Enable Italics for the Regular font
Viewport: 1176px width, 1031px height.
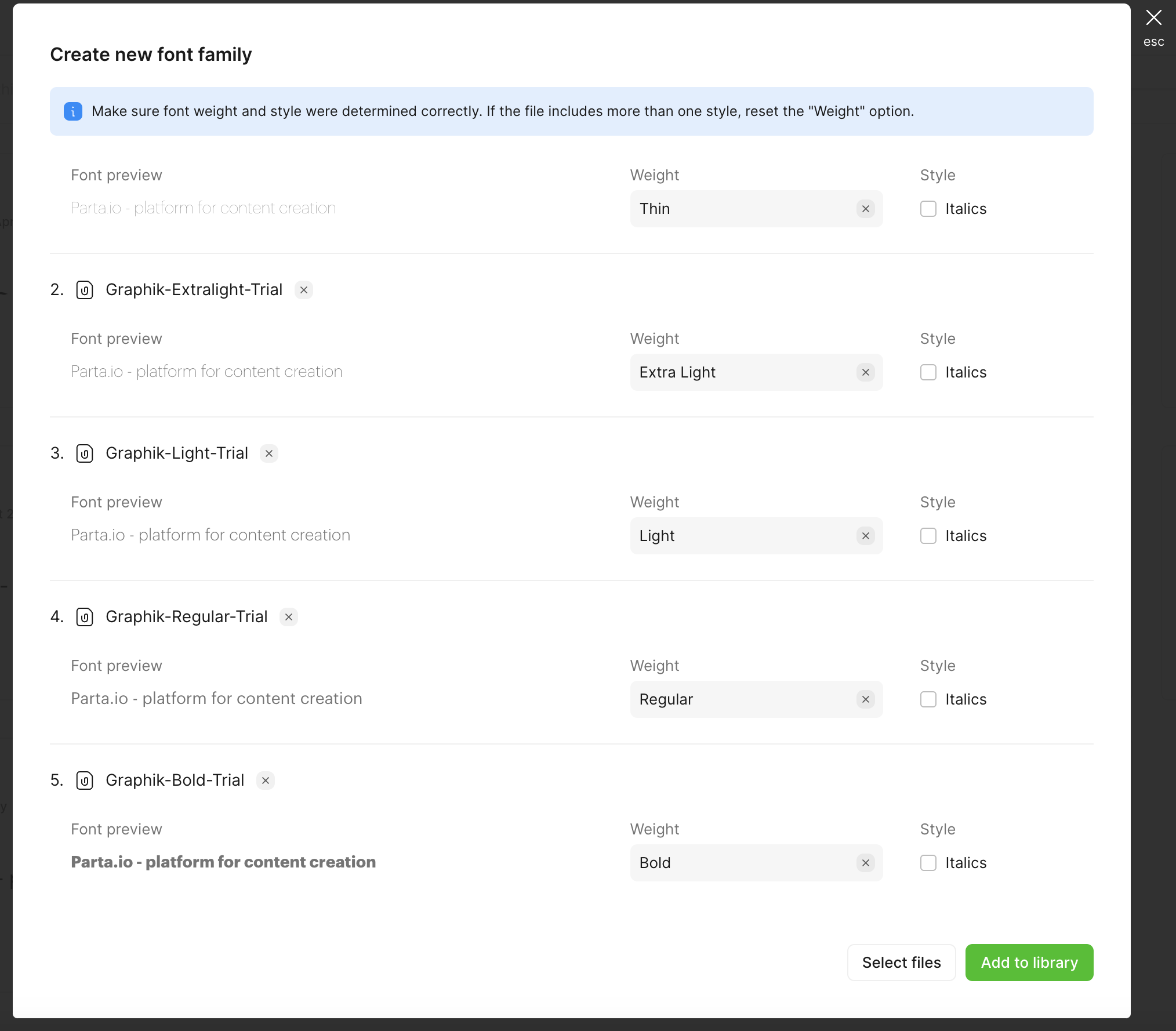coord(928,699)
